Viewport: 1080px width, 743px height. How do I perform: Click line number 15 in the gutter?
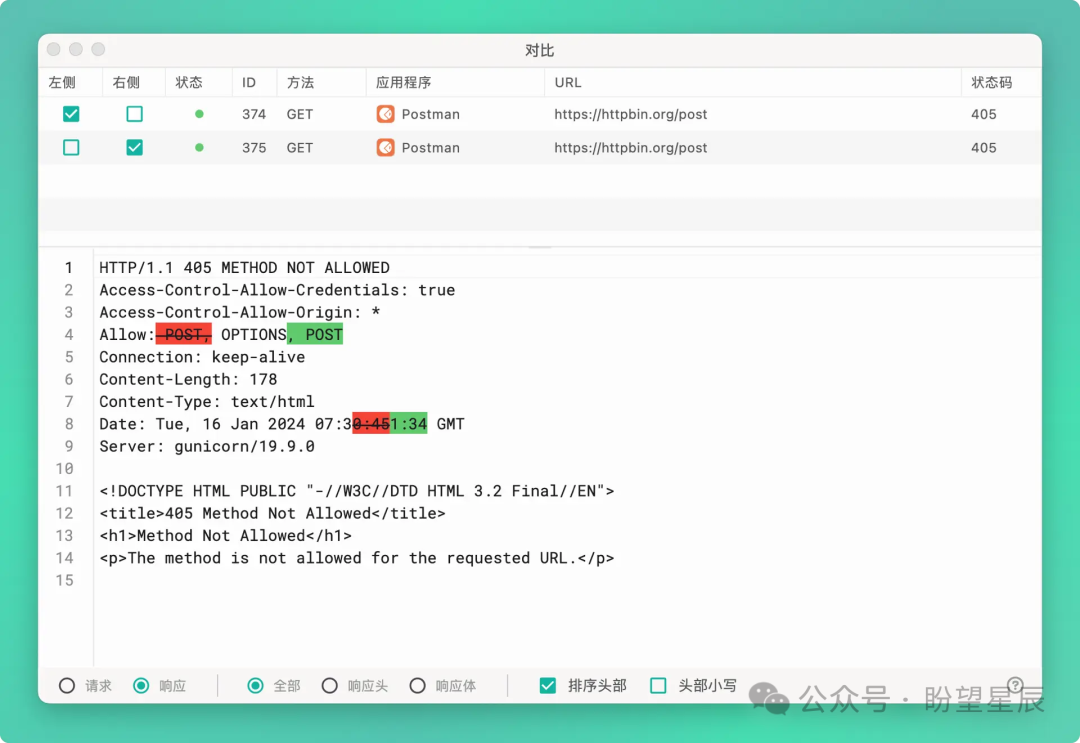coord(65,580)
